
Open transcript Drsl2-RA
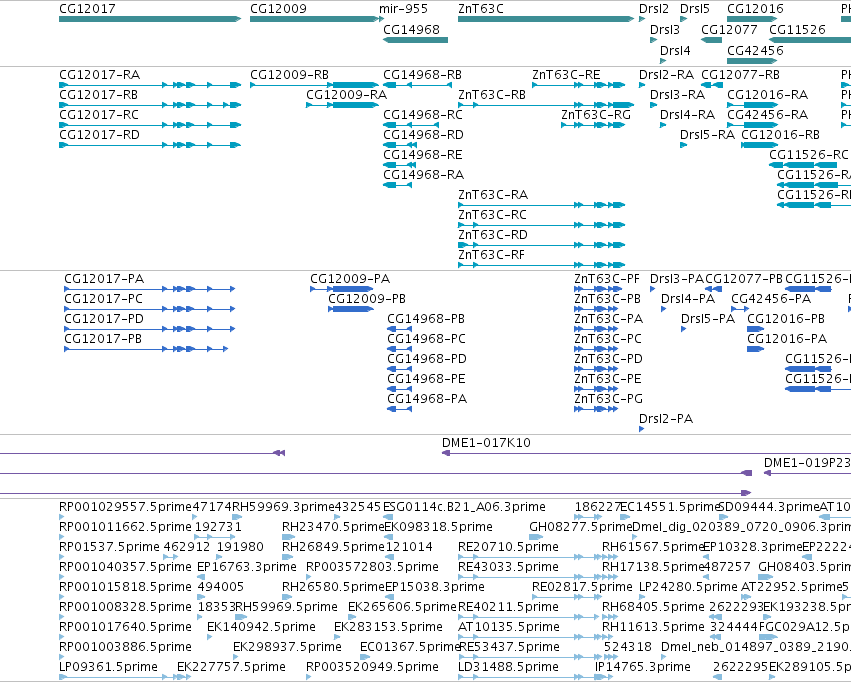[x=666, y=74]
